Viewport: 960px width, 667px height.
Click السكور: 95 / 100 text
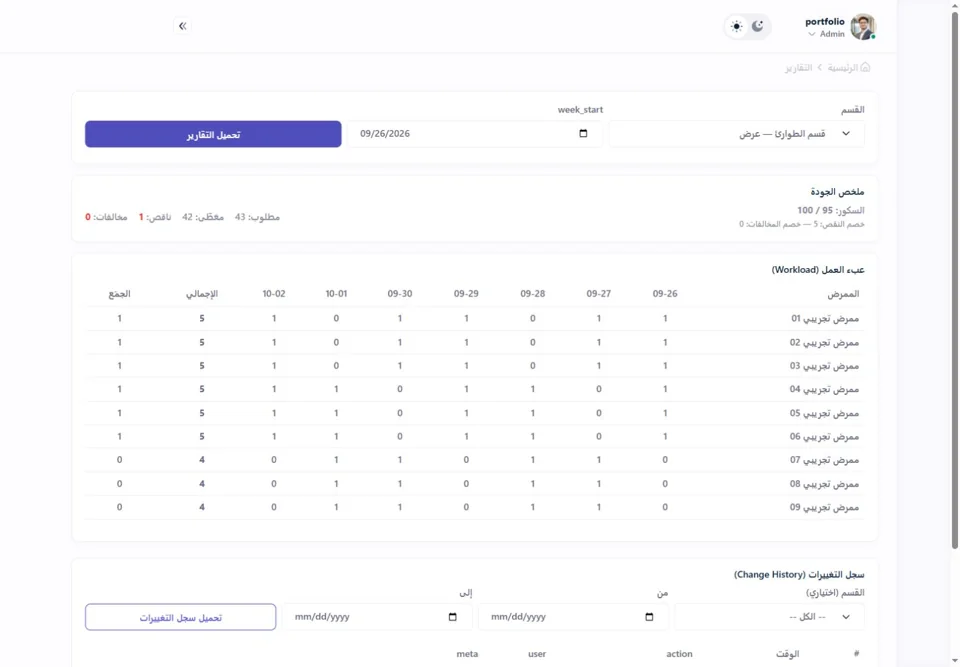pyautogui.click(x=831, y=210)
